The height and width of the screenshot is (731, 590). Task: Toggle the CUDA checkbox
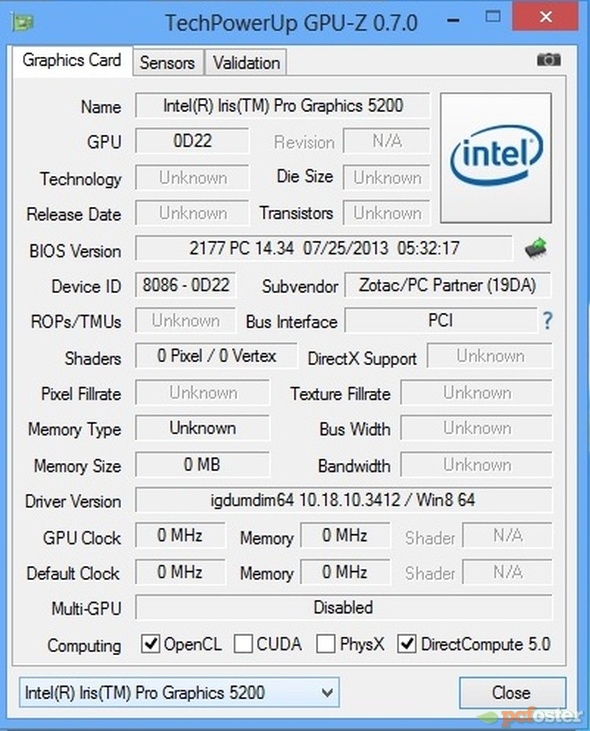(x=243, y=644)
